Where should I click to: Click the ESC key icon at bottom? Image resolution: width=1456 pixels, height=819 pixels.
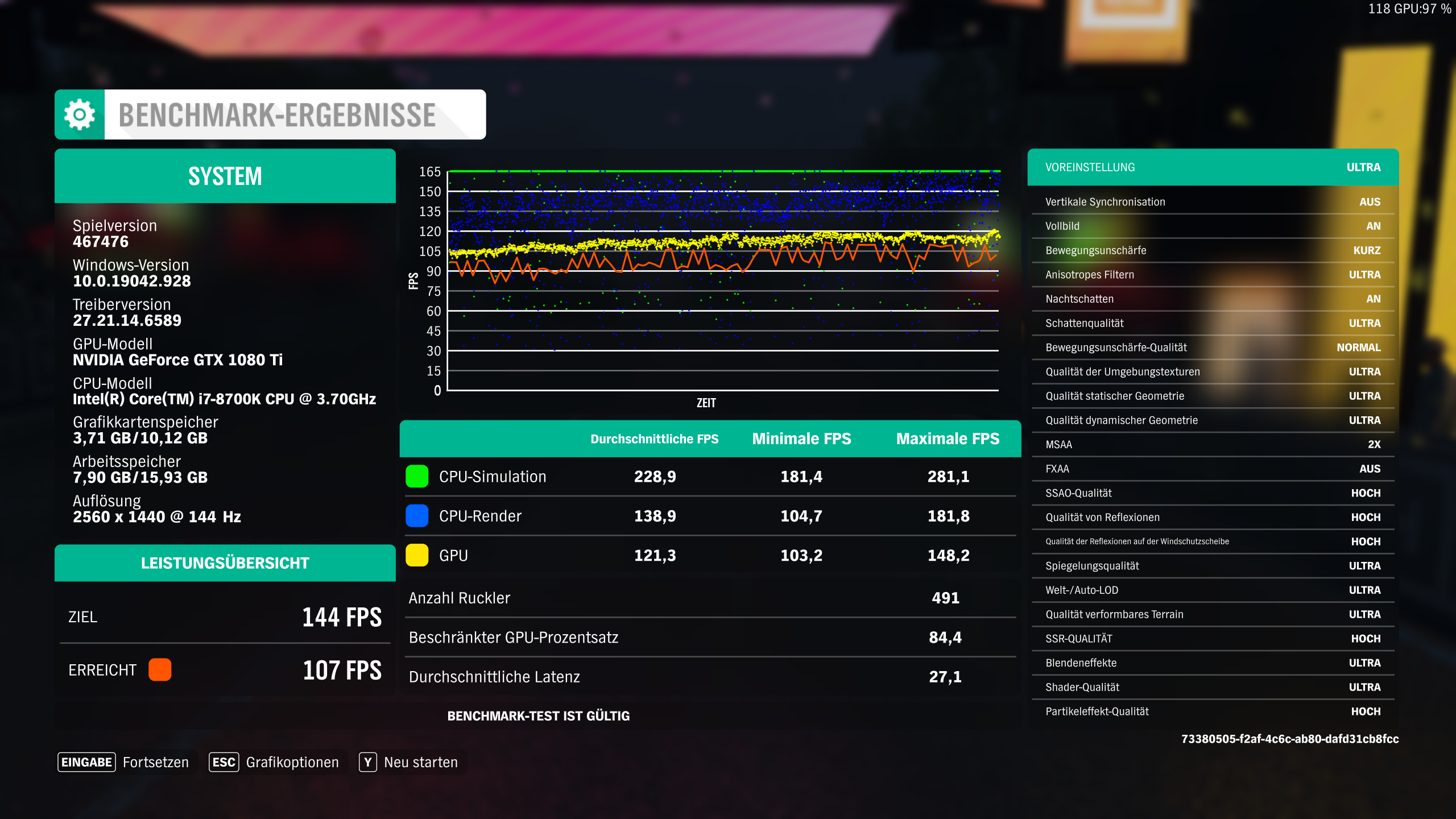[224, 762]
